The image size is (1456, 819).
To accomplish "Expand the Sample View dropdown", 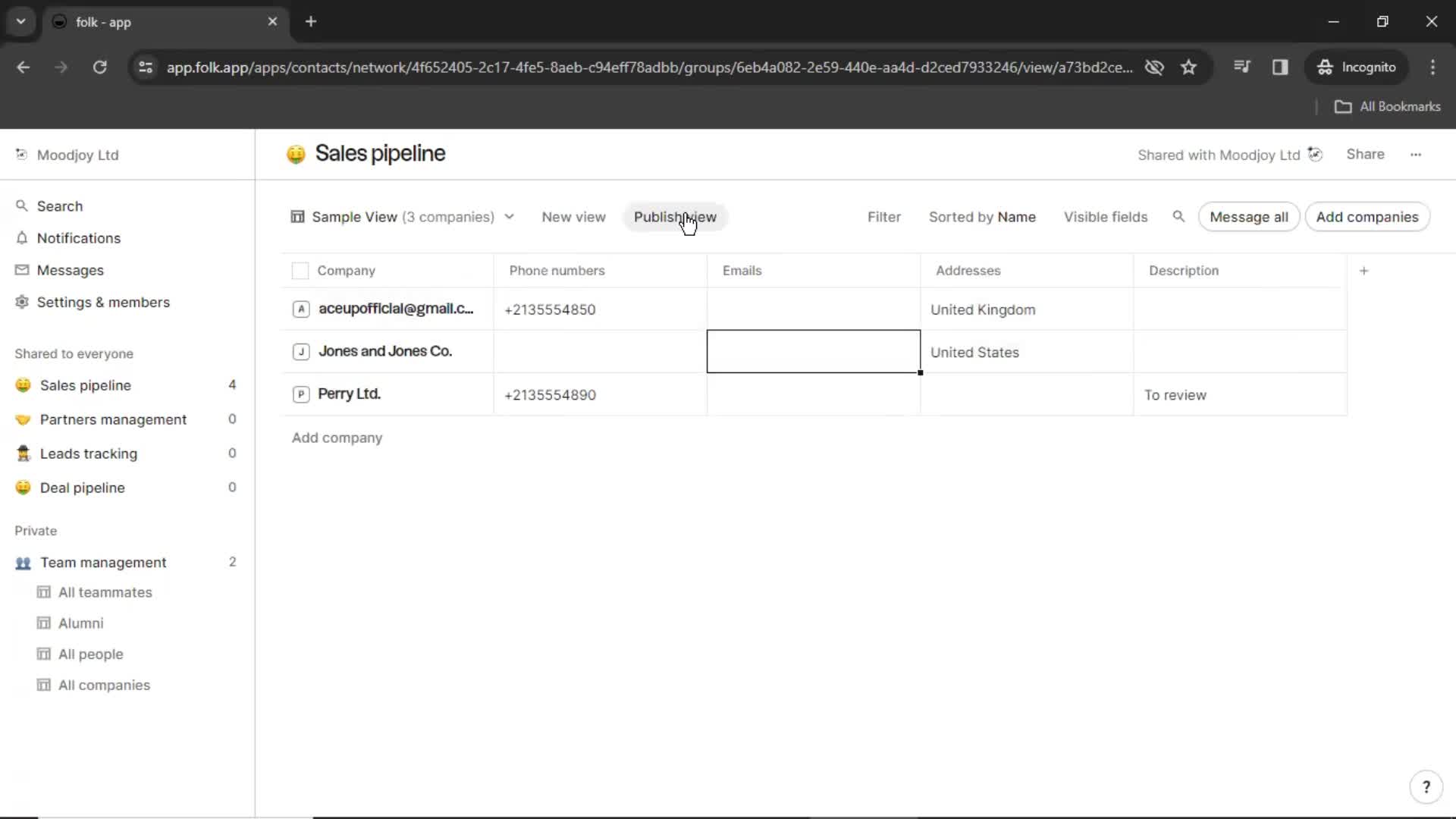I will click(509, 217).
